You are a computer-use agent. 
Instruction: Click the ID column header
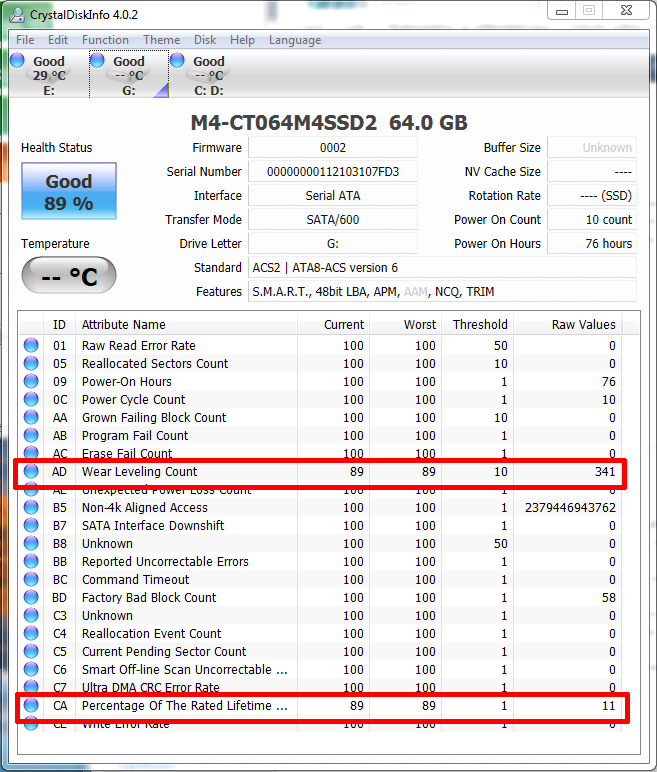[x=59, y=325]
